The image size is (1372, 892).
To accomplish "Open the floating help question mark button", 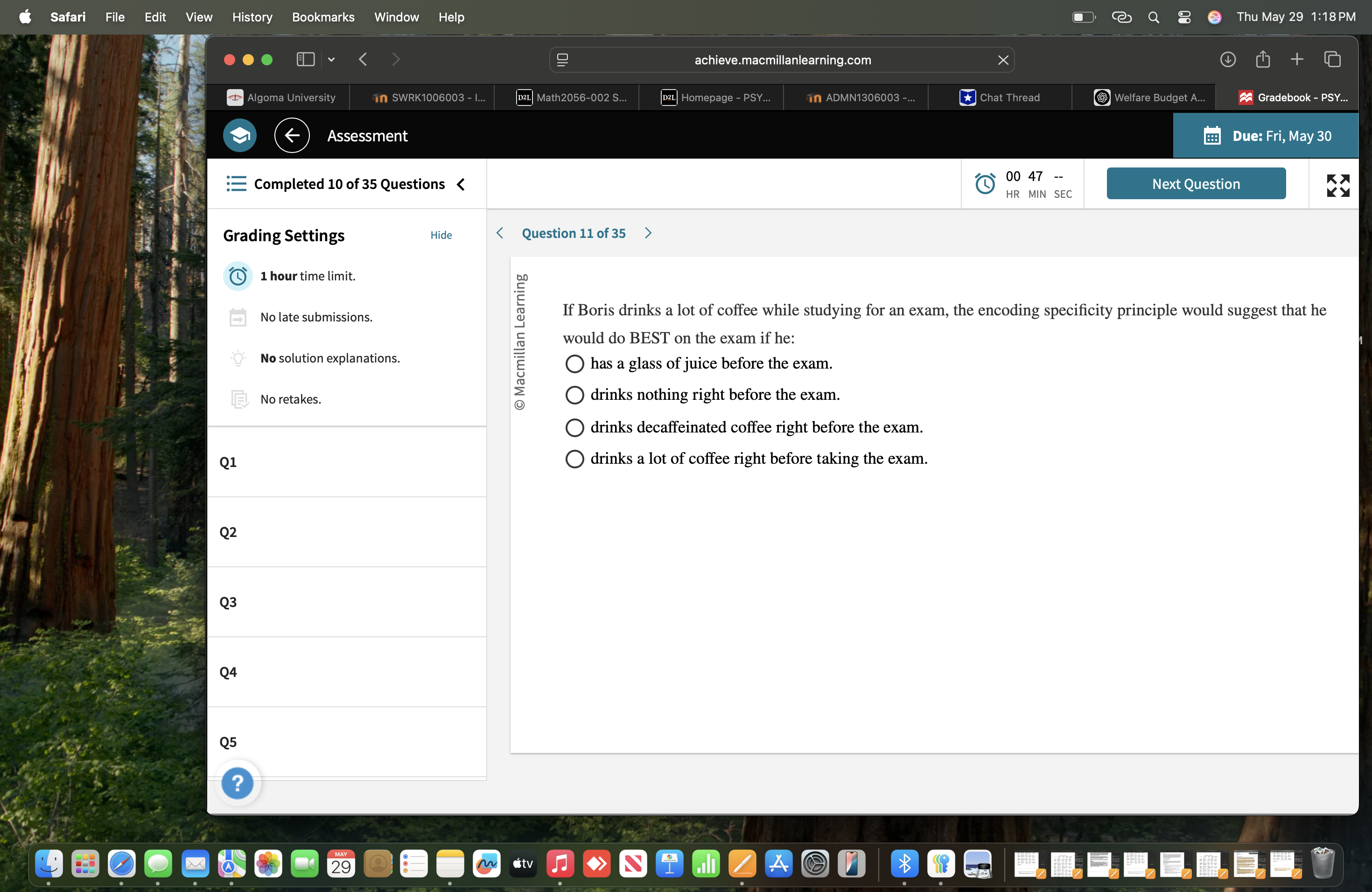I will [238, 782].
